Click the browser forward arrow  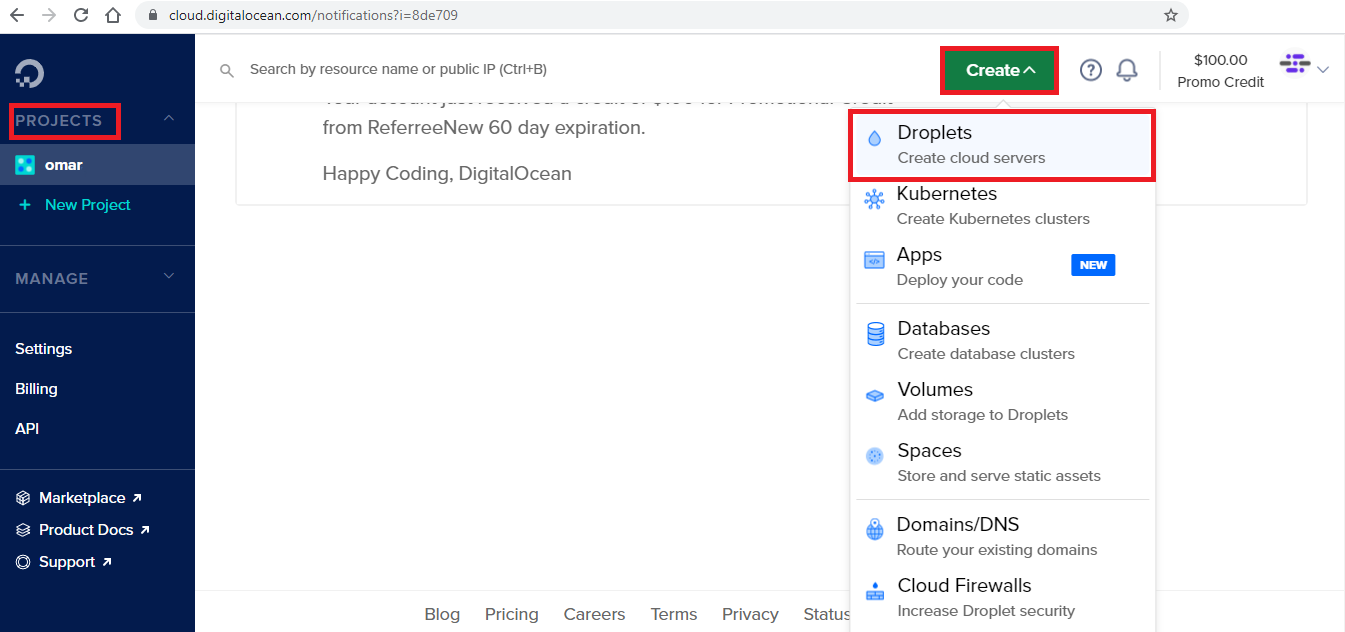(x=49, y=15)
